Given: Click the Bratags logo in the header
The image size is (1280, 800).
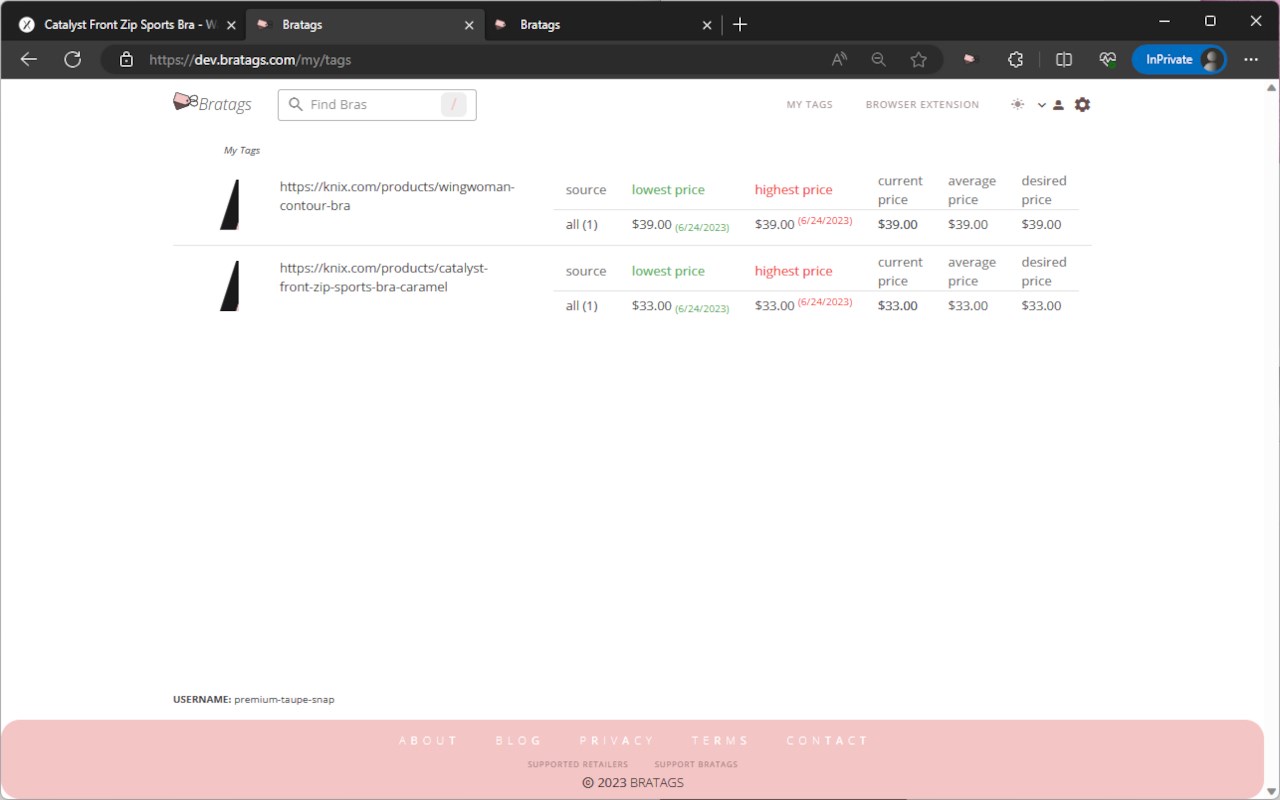Looking at the screenshot, I should click(x=212, y=104).
